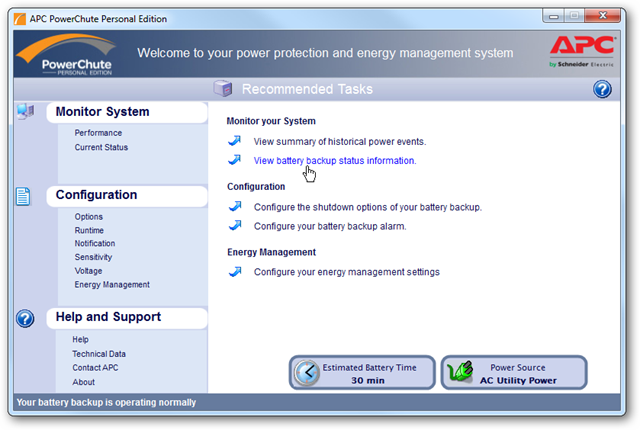Screen dimensions: 640x430
Task: Click the Power Source AC Utility button
Action: [514, 373]
